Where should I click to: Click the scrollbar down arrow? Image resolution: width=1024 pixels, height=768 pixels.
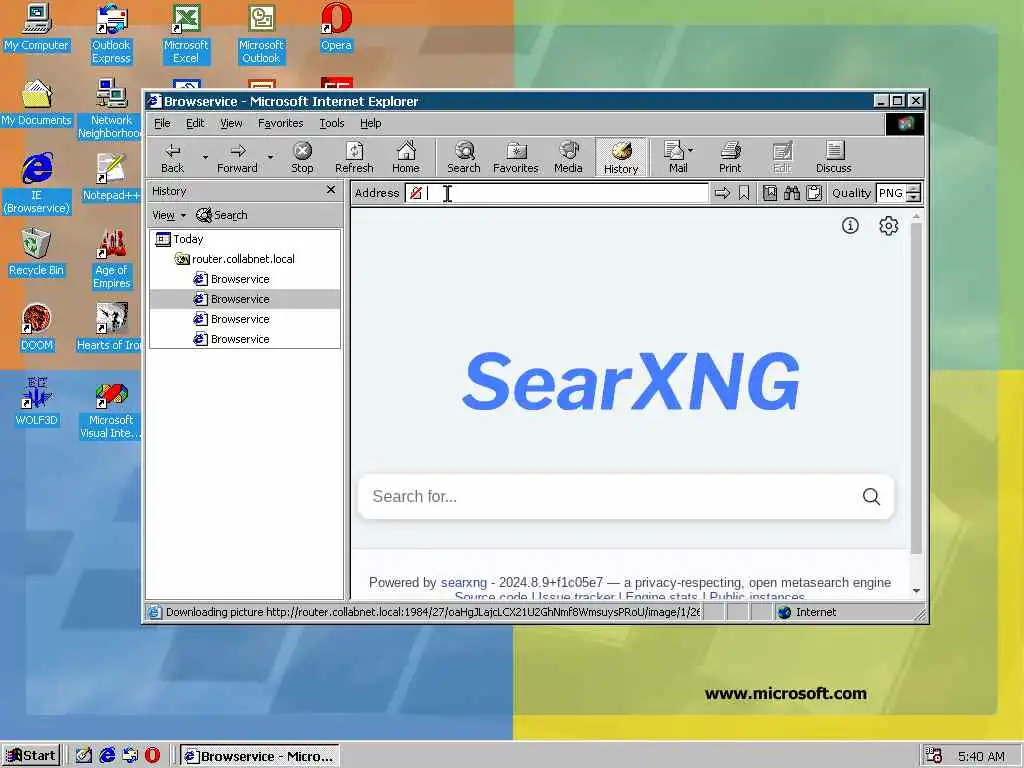tap(916, 590)
